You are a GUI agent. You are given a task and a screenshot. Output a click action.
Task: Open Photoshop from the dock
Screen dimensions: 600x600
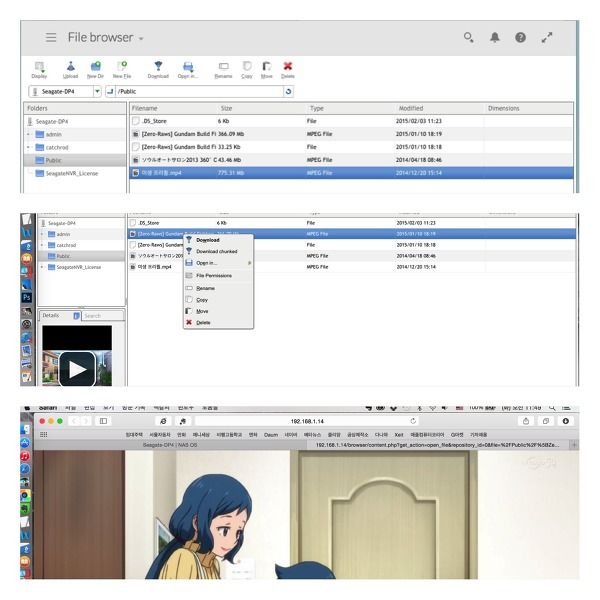pos(27,298)
